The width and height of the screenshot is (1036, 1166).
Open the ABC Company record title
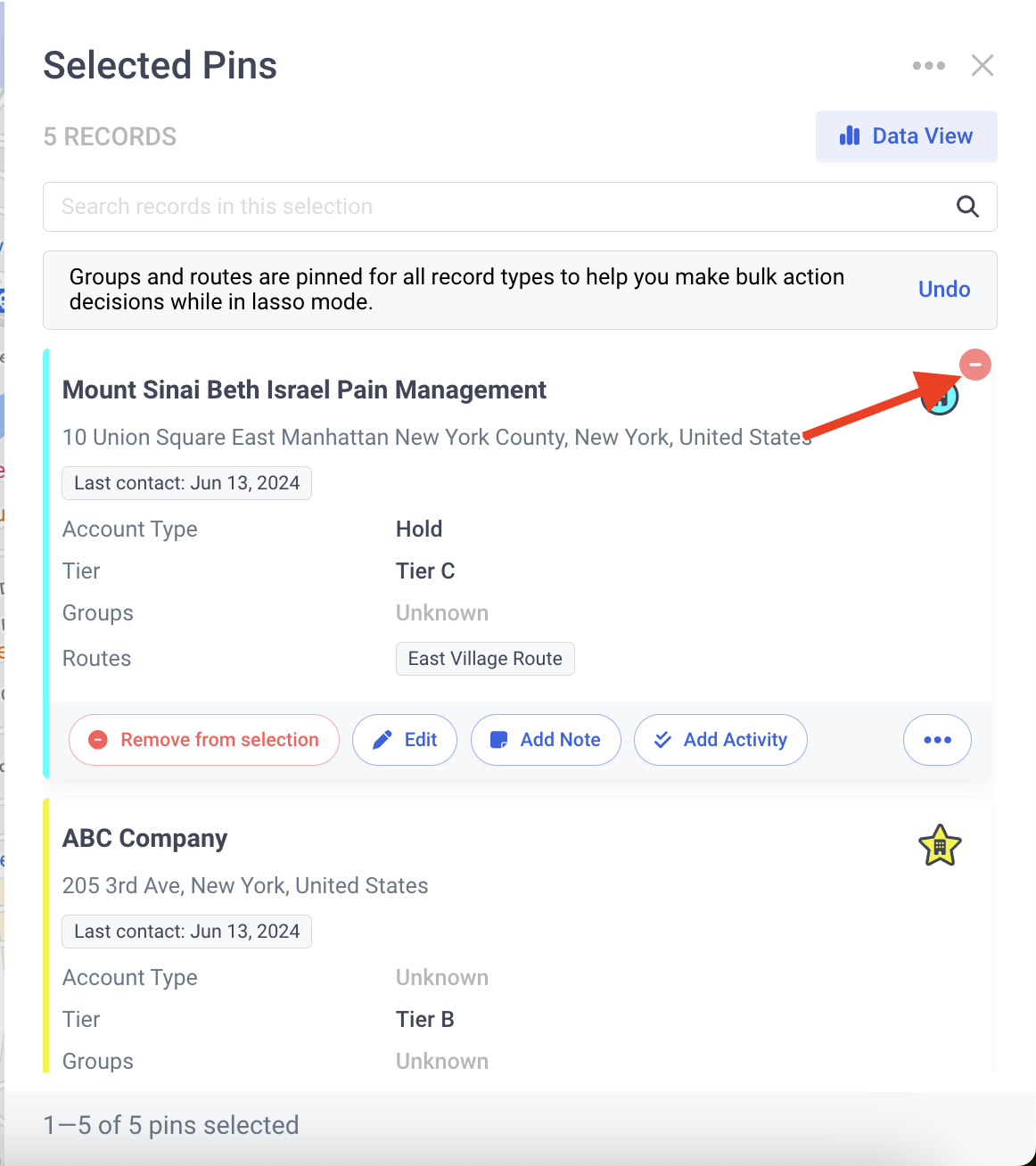pos(145,838)
